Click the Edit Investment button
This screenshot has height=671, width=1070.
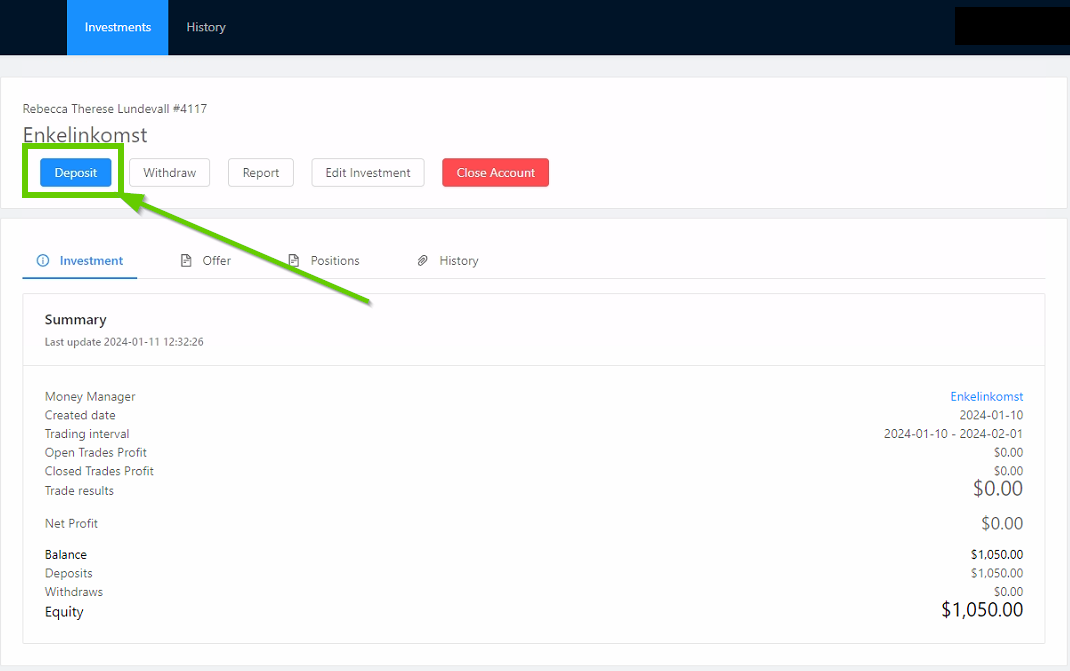coord(368,173)
